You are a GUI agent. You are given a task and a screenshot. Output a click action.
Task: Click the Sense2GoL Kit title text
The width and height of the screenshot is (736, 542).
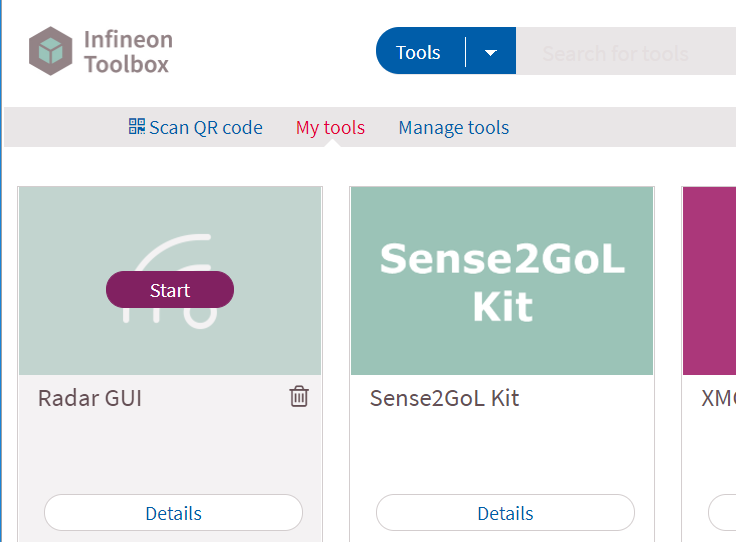point(444,398)
